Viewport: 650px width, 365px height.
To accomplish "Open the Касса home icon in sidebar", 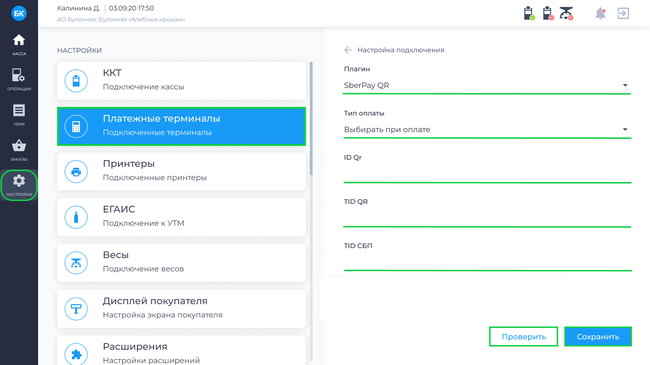I will pos(19,44).
